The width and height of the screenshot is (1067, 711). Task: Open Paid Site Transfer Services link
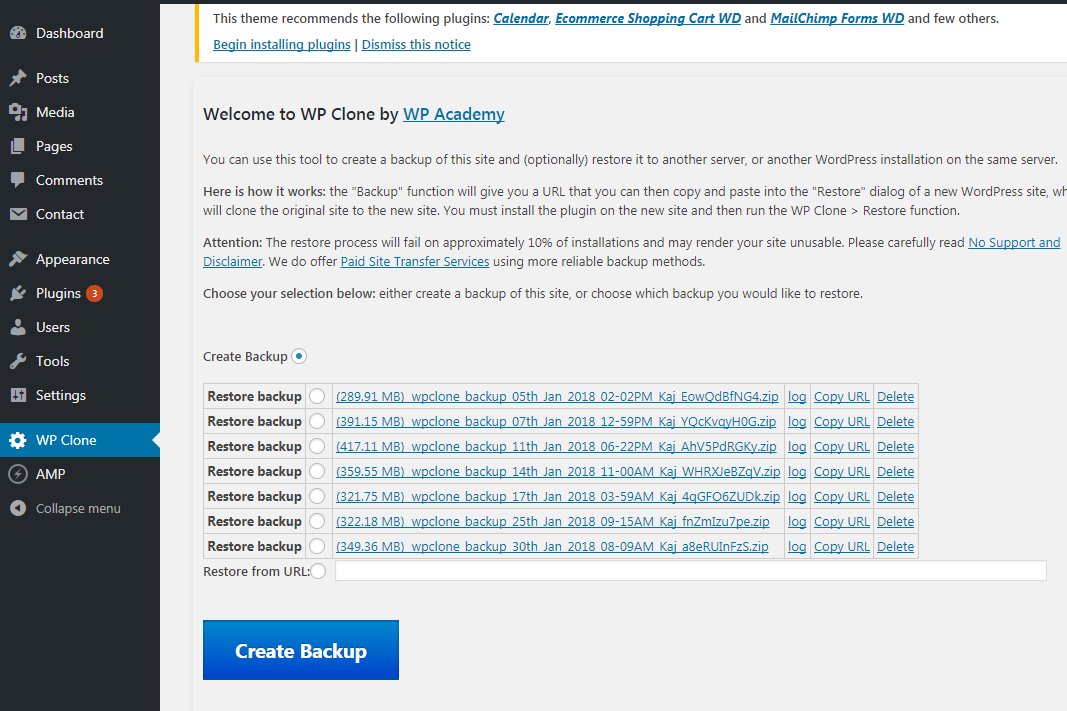click(414, 261)
